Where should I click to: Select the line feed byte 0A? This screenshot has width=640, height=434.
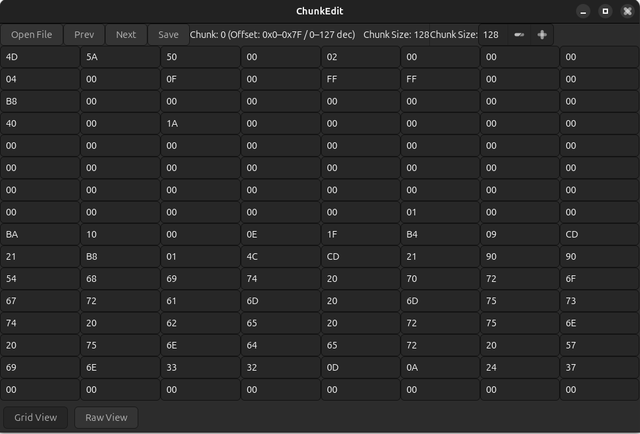coord(440,367)
